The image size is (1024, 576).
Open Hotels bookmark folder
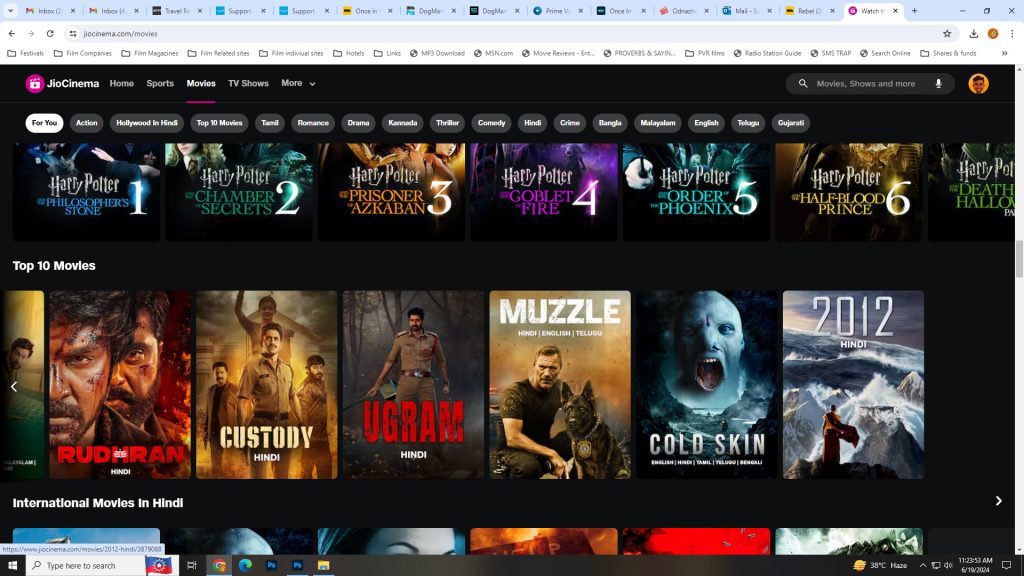[x=349, y=54]
